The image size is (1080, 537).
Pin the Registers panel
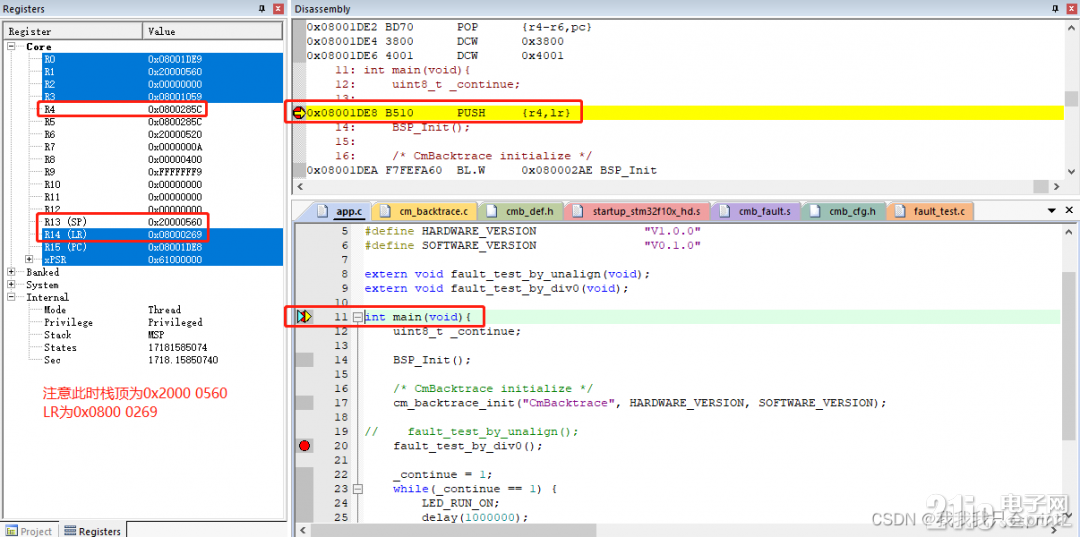(262, 9)
